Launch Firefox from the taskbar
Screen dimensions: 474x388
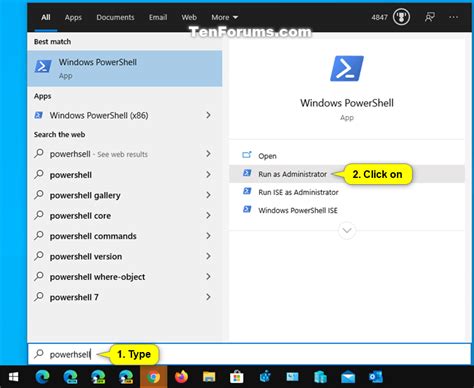click(x=181, y=377)
